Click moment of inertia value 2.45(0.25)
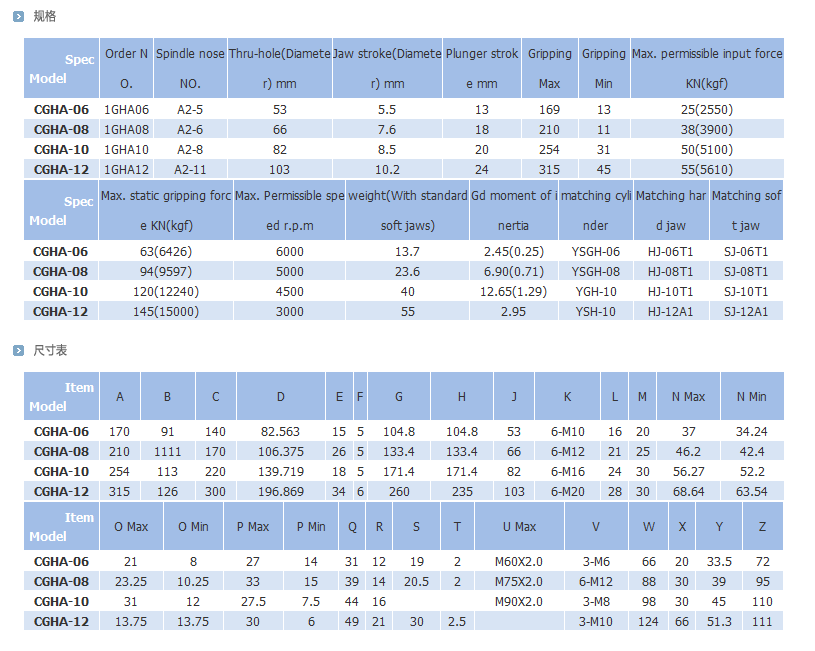 coord(514,252)
